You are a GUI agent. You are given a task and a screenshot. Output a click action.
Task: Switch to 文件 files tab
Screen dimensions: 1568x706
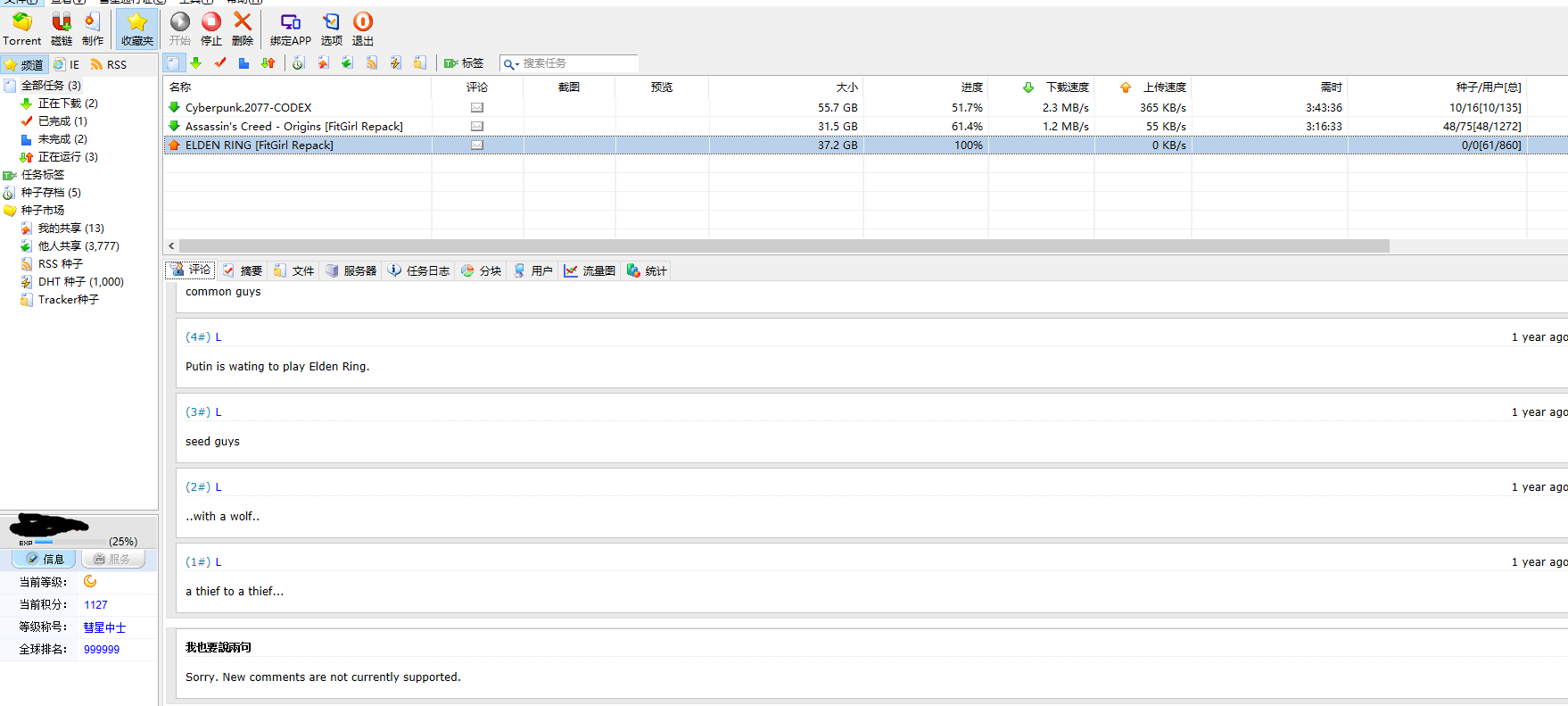[x=294, y=270]
